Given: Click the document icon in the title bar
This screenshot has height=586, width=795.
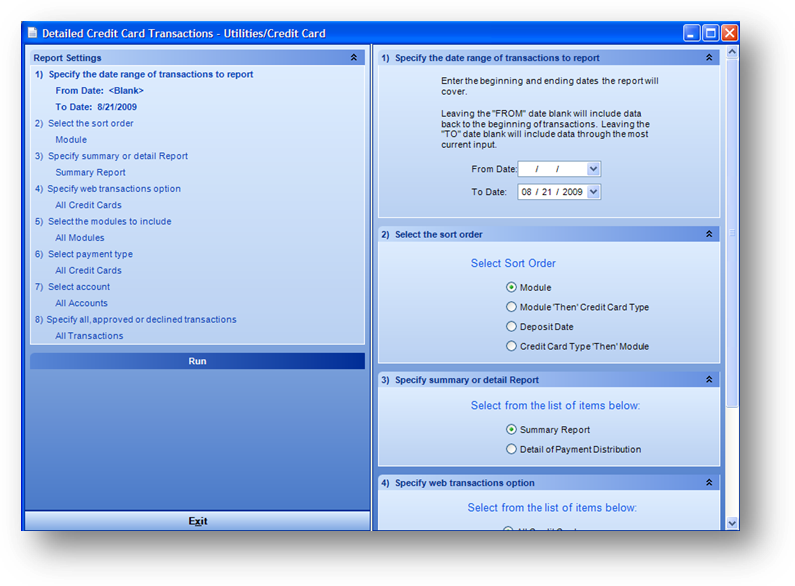Looking at the screenshot, I should (x=33, y=33).
